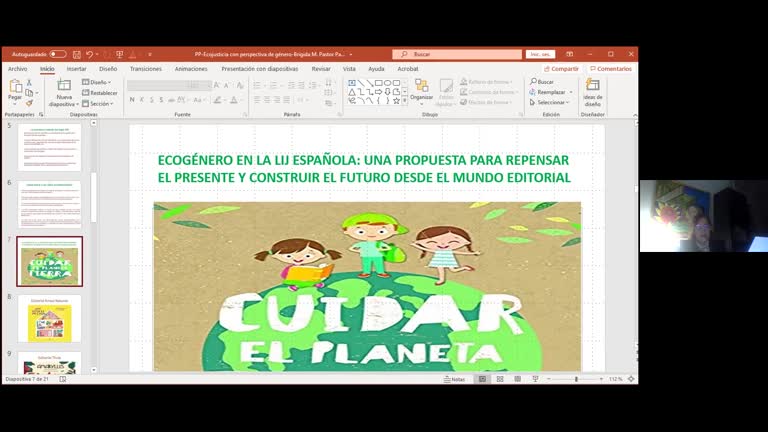Click the Save icon in title bar
The height and width of the screenshot is (432, 768).
[77, 54]
